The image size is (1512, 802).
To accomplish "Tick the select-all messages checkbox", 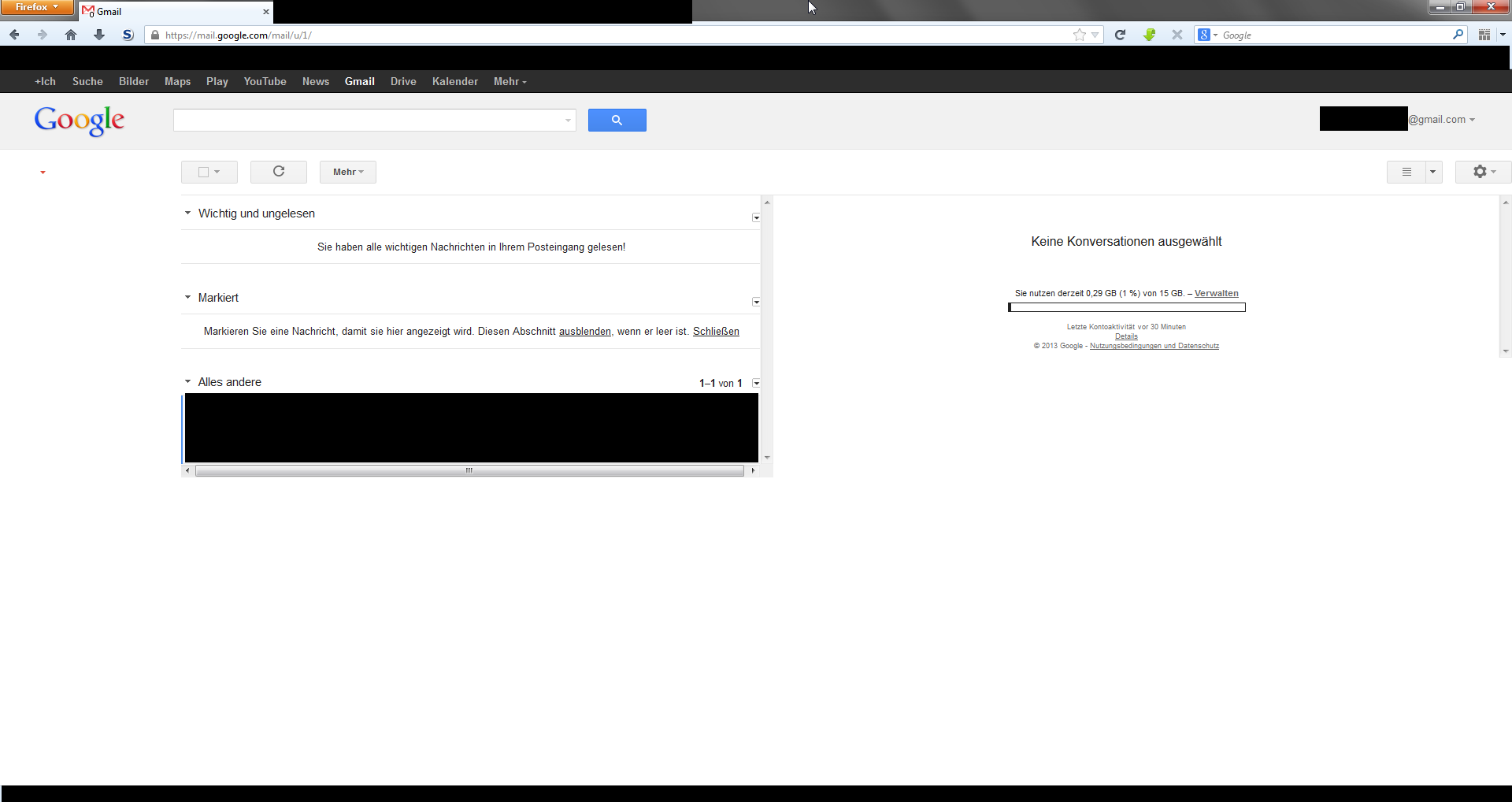I will pos(203,172).
